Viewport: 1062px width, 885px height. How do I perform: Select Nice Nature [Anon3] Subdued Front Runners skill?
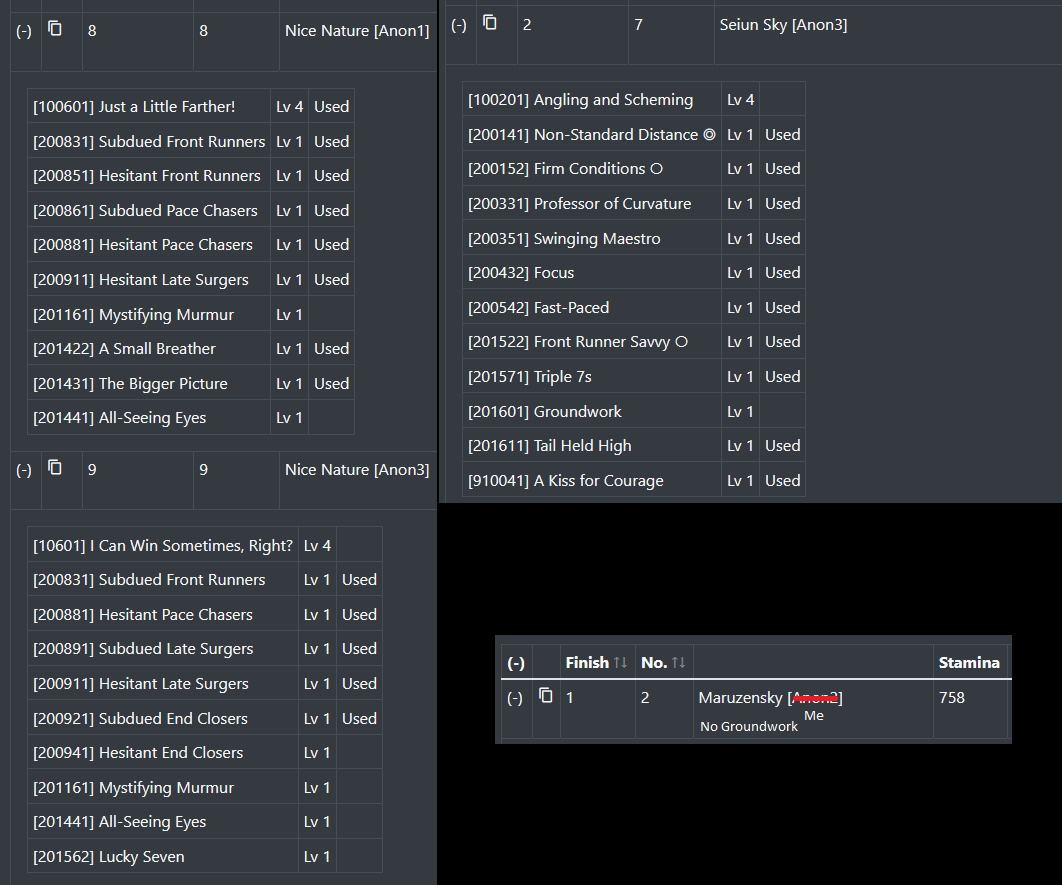tap(205, 580)
